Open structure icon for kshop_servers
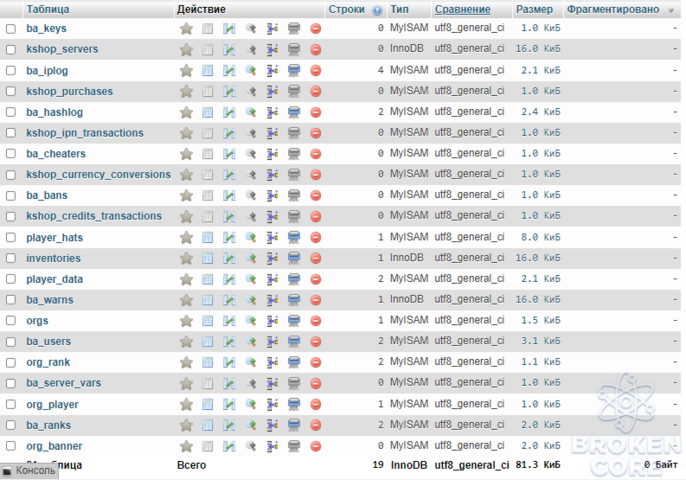This screenshot has width=686, height=480. [x=229, y=49]
